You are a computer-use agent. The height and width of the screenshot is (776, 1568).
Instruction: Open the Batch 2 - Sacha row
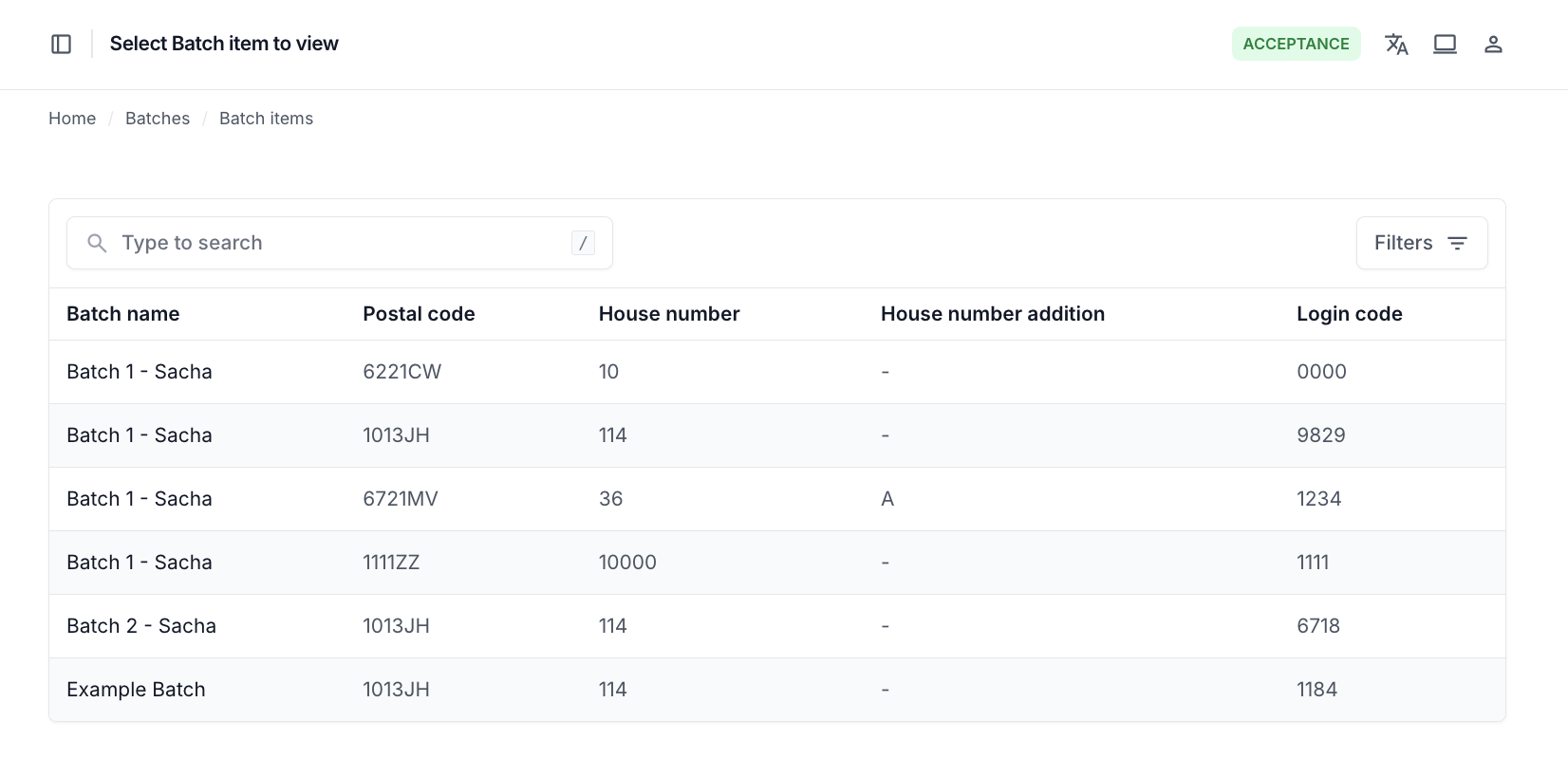tap(141, 626)
